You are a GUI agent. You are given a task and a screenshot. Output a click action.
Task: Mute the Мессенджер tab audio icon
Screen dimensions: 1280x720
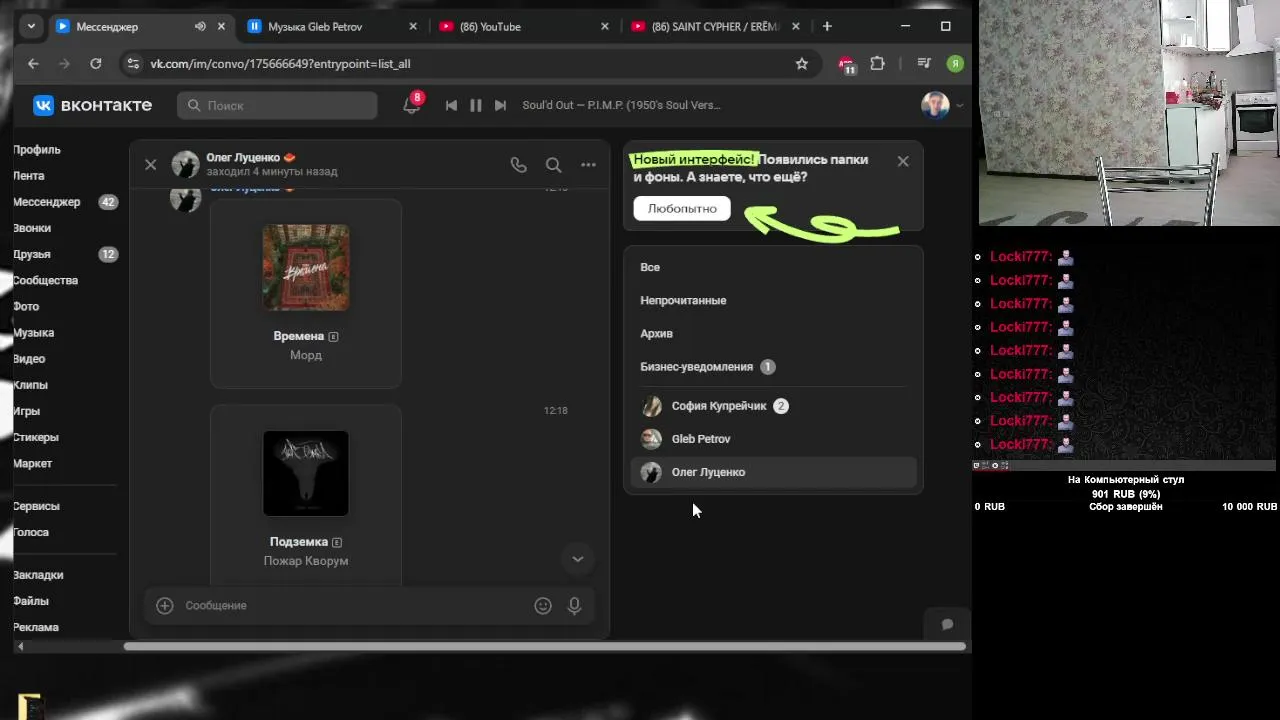200,27
